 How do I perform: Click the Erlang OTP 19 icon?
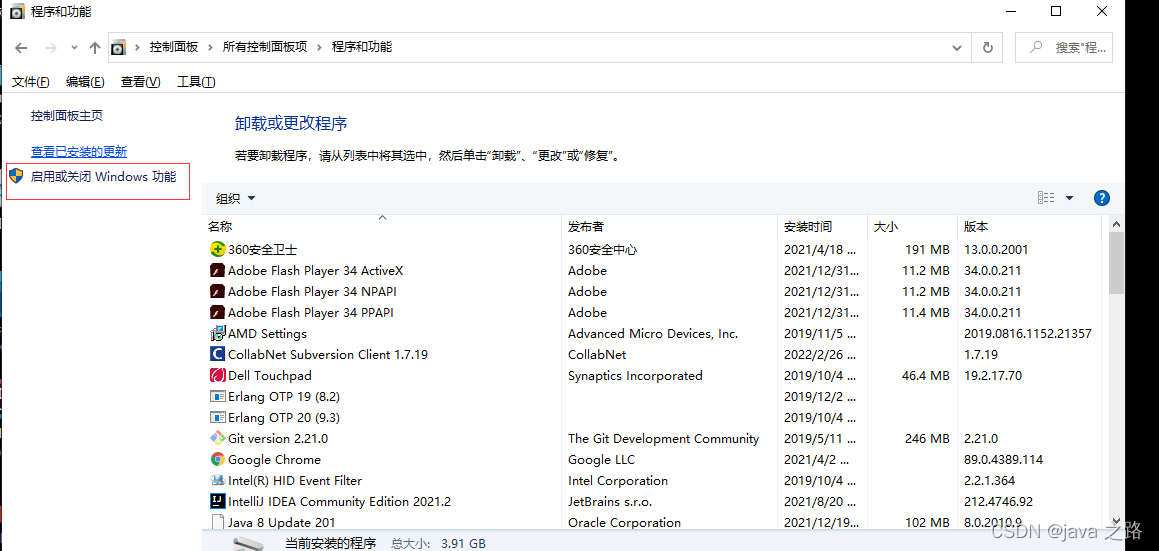click(217, 396)
